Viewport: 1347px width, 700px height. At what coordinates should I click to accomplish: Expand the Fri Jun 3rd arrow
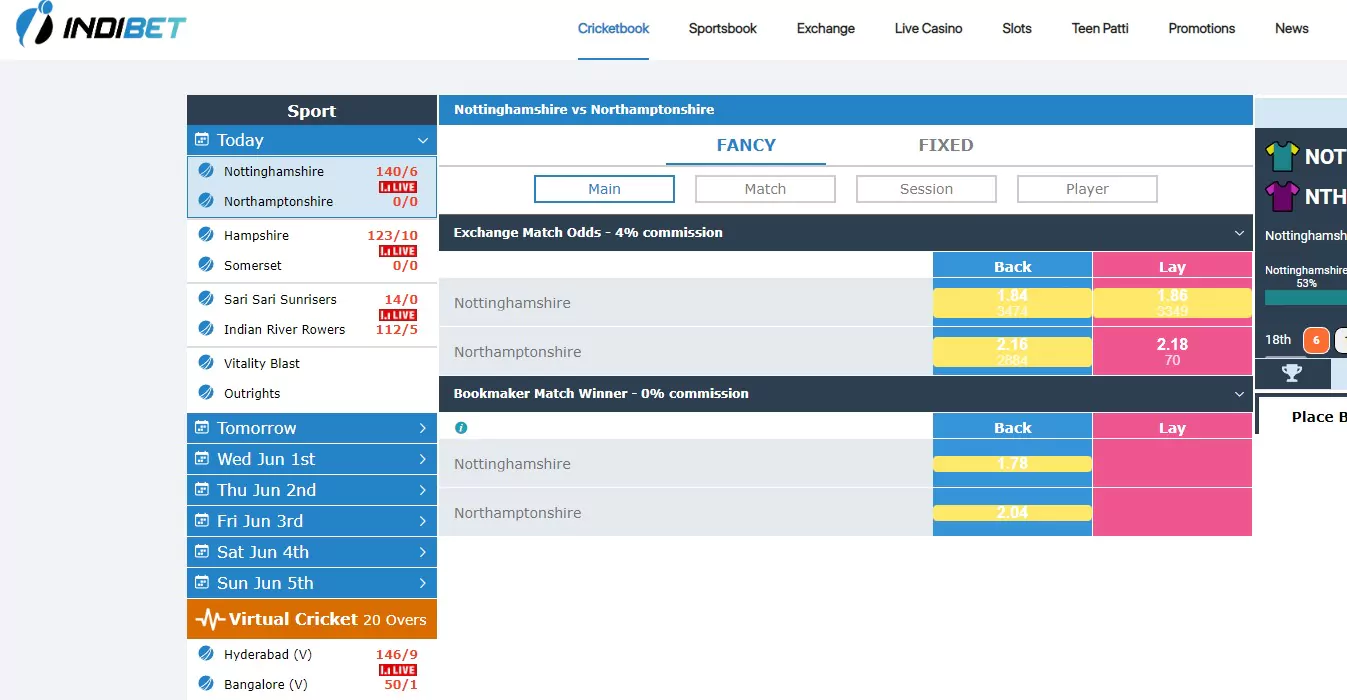(423, 521)
